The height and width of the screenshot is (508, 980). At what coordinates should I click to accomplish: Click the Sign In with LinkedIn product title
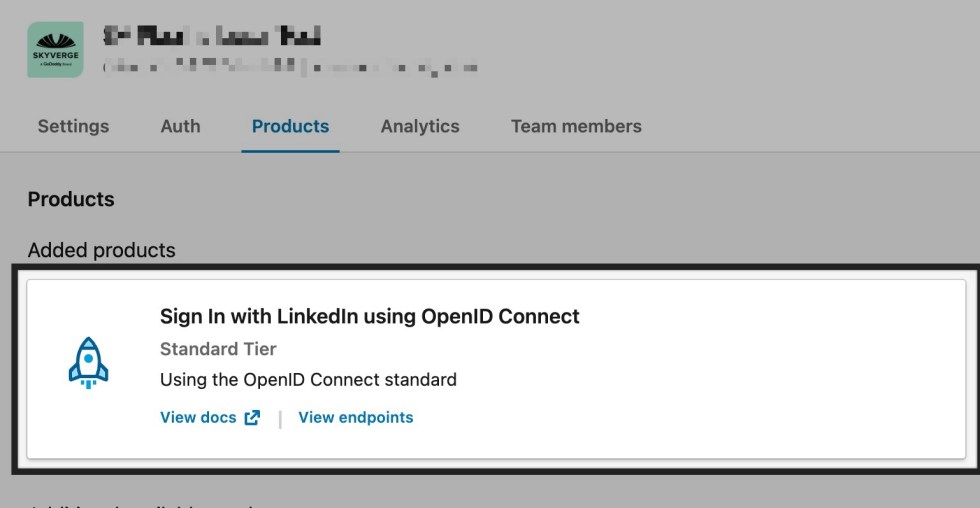click(x=369, y=316)
